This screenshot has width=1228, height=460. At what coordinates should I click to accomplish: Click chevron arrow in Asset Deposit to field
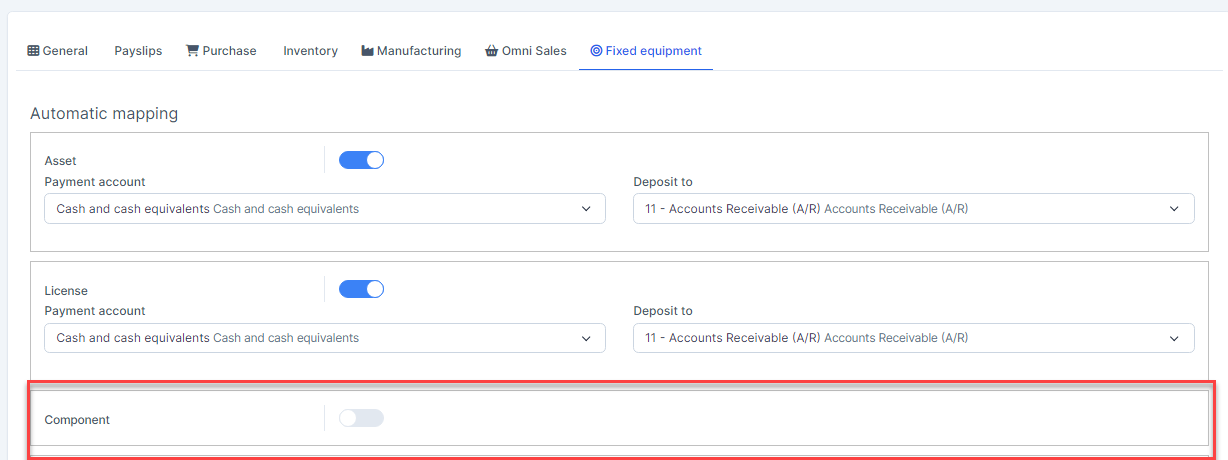[x=1174, y=209]
